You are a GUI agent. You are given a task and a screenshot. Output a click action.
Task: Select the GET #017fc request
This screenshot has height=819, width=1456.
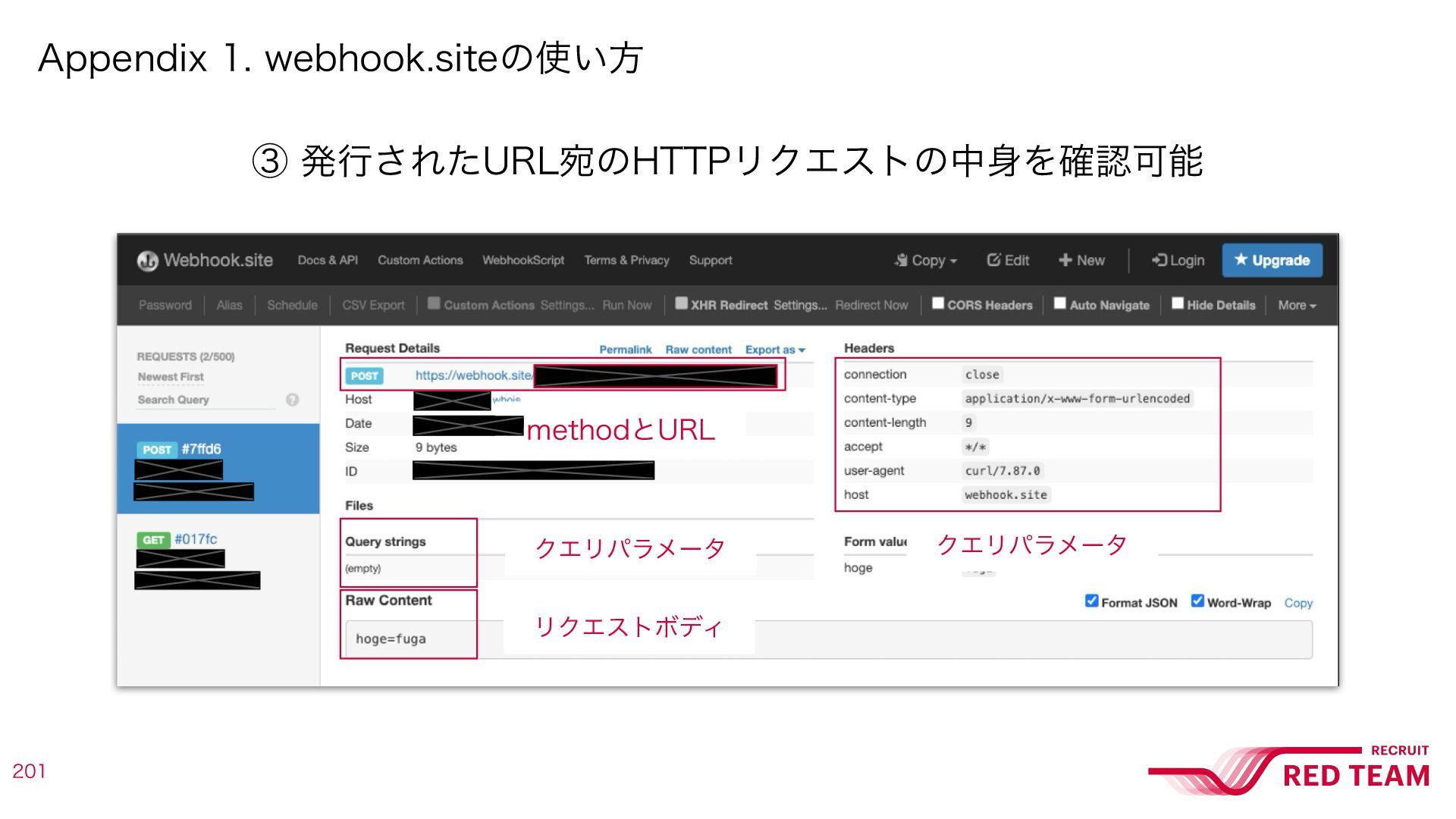[218, 560]
